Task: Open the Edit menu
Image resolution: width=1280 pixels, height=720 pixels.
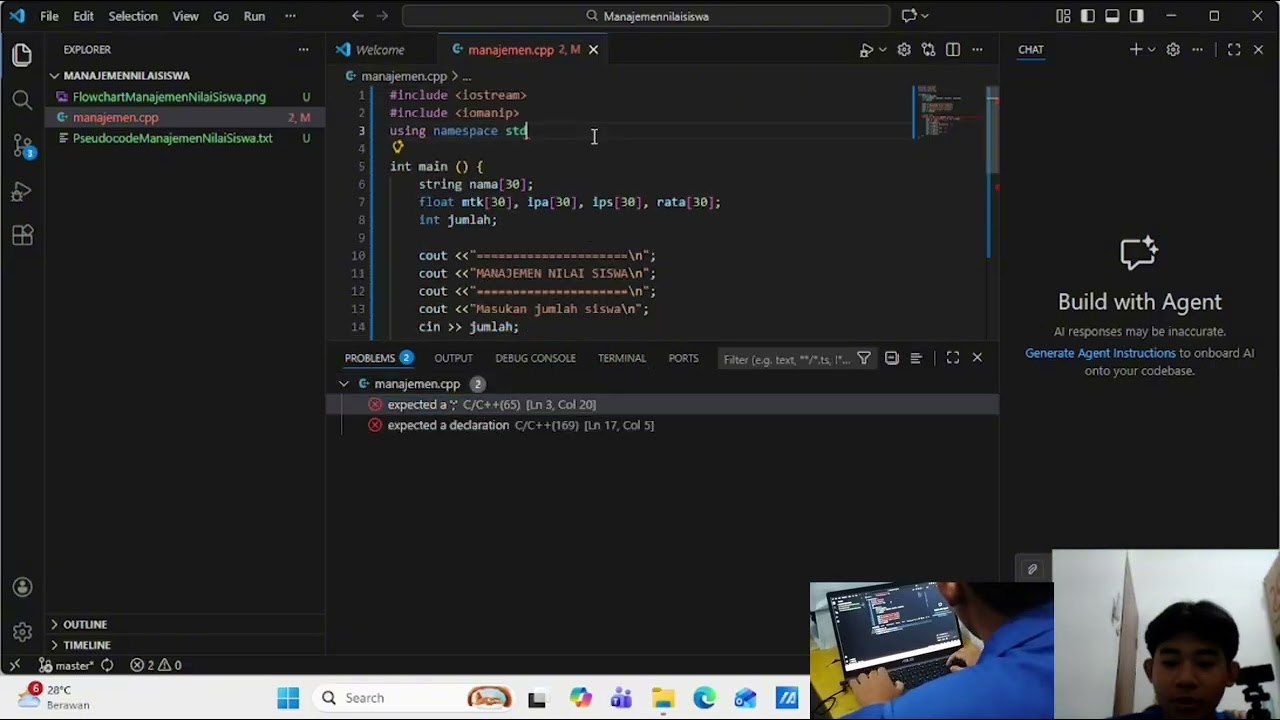Action: coord(84,16)
